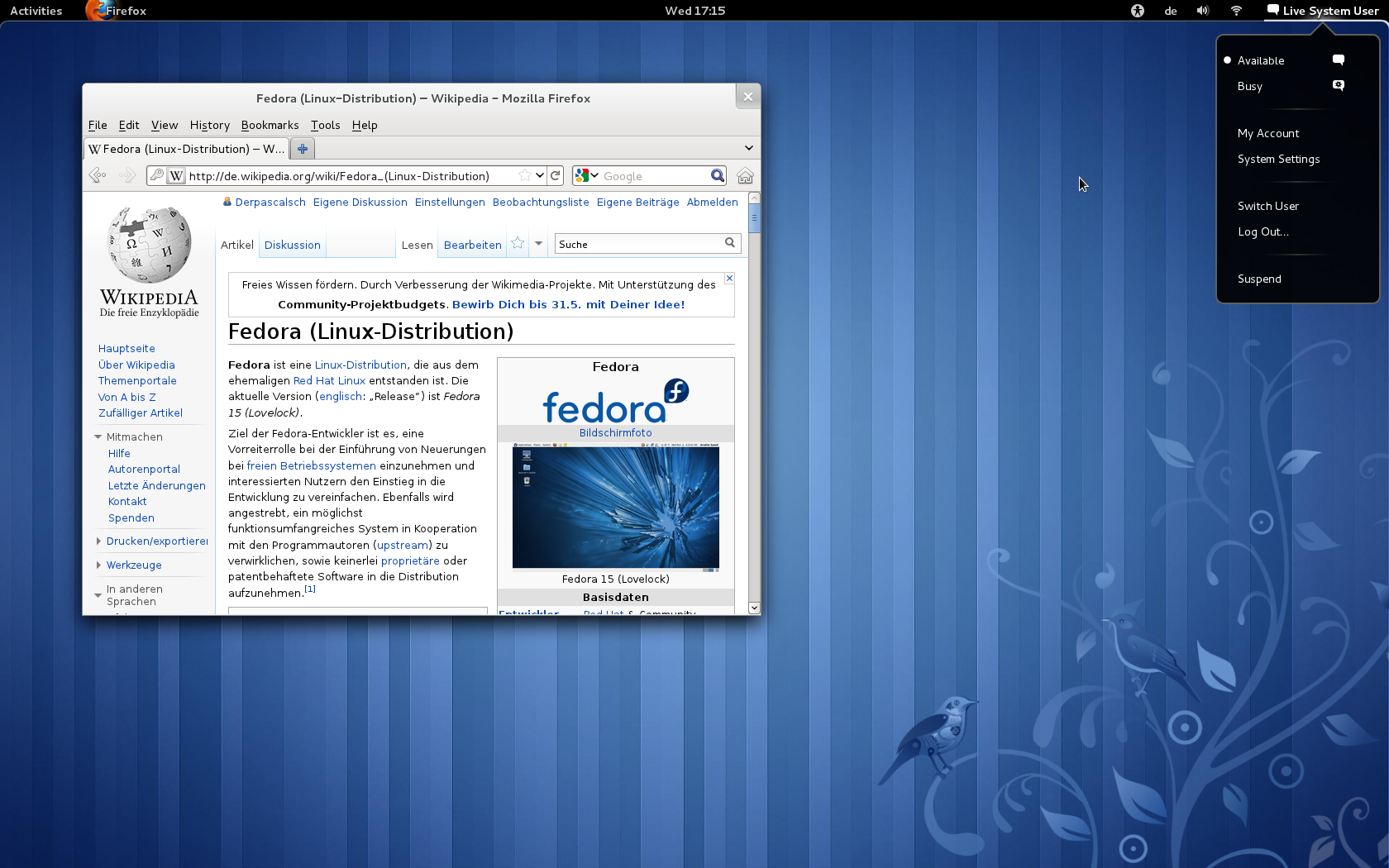Click the network signal icon in the top bar

[x=1235, y=11]
